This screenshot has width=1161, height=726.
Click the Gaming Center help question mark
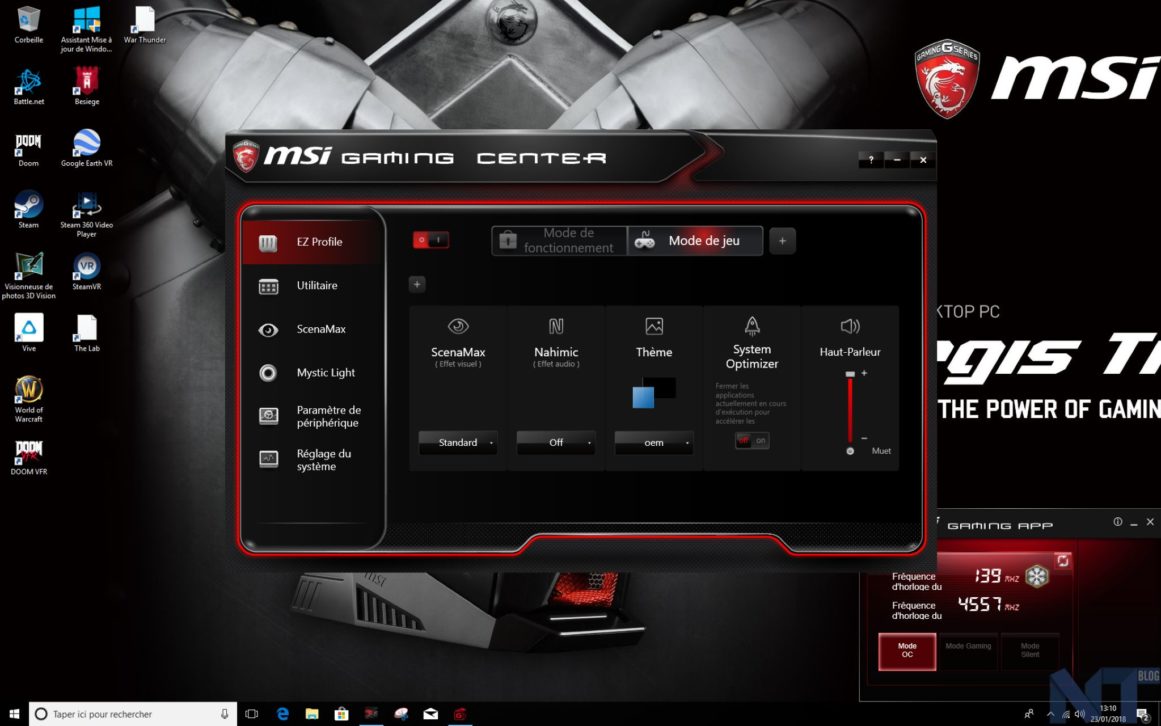871,159
